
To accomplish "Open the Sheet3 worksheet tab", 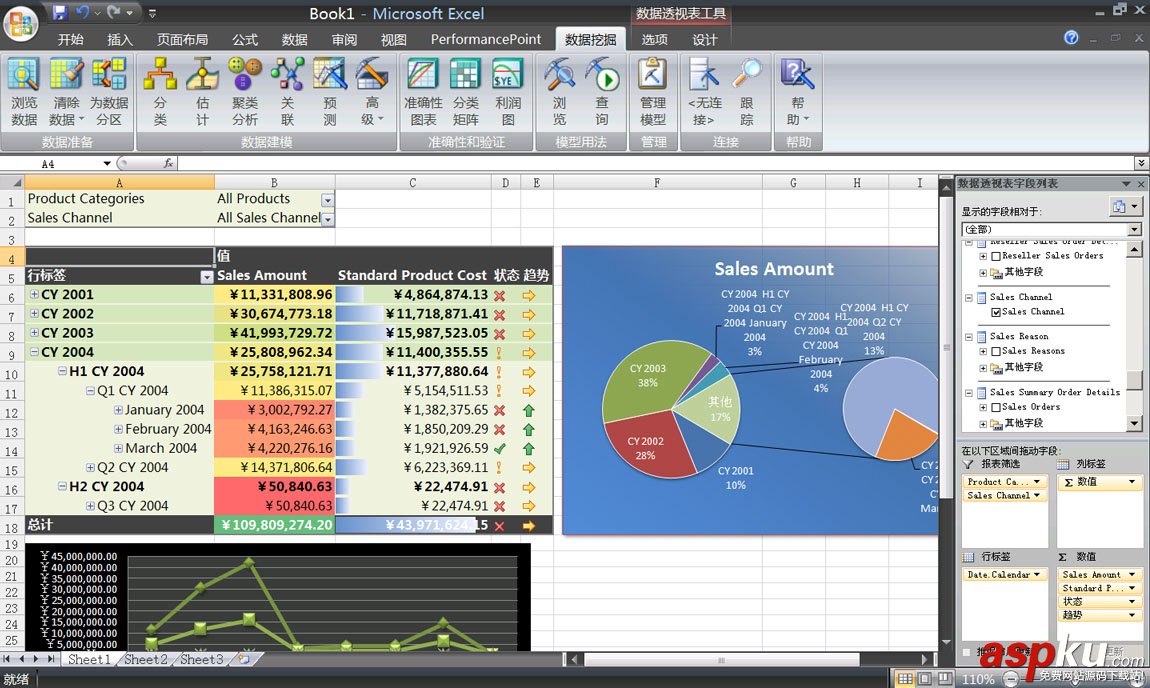I will click(x=201, y=659).
